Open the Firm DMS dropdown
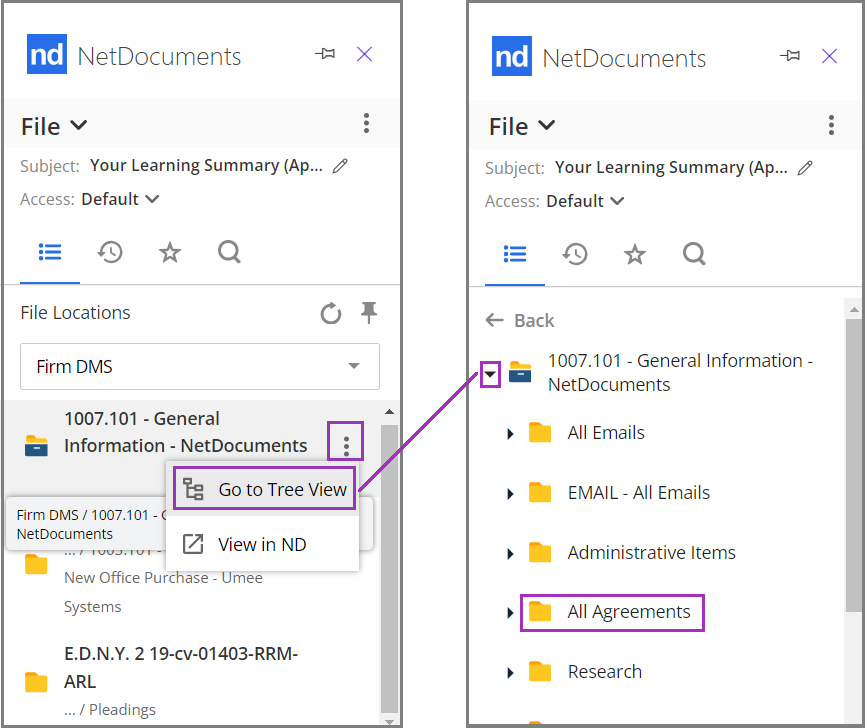The height and width of the screenshot is (728, 865). pos(200,367)
